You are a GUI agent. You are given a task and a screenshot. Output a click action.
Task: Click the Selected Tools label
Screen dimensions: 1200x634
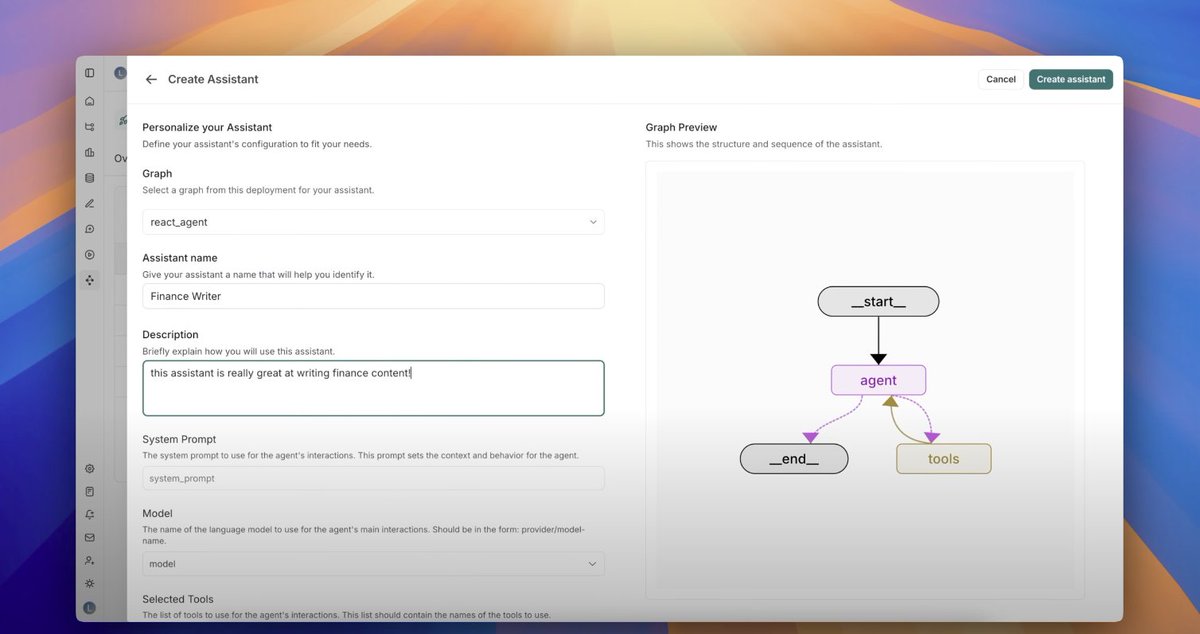pyautogui.click(x=178, y=599)
